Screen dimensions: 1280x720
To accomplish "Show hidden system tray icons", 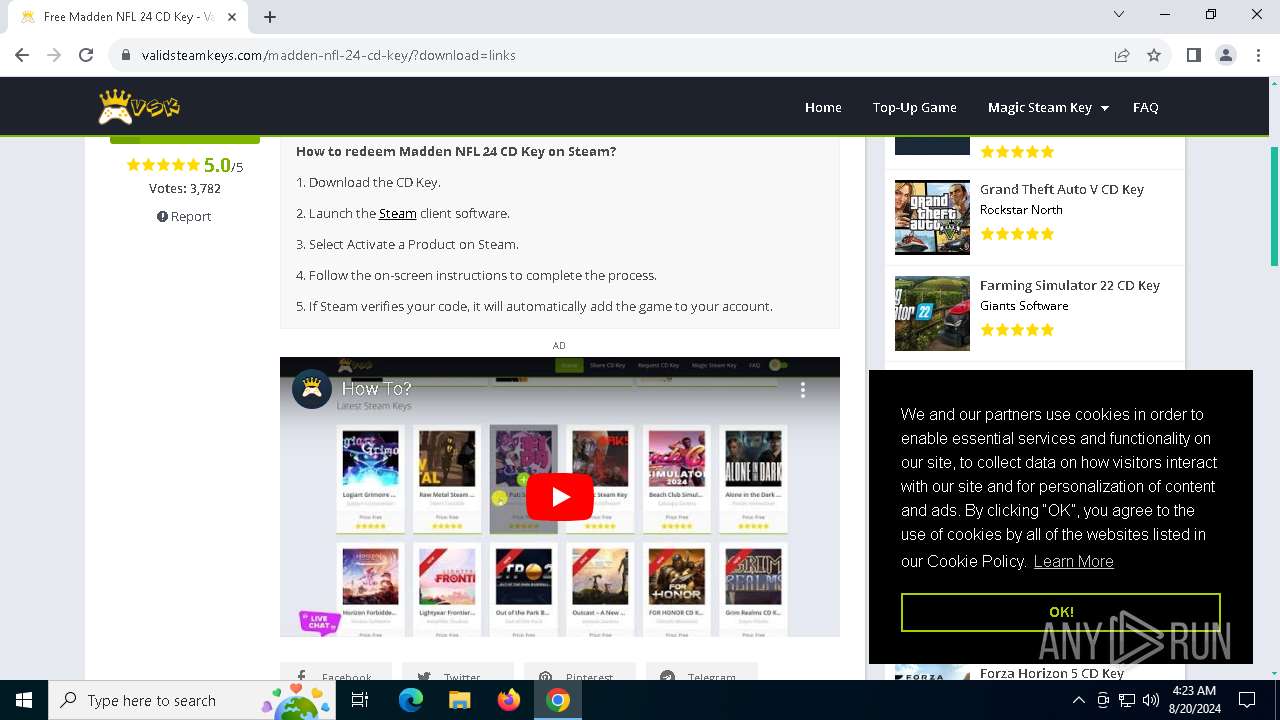I will pyautogui.click(x=1078, y=701).
